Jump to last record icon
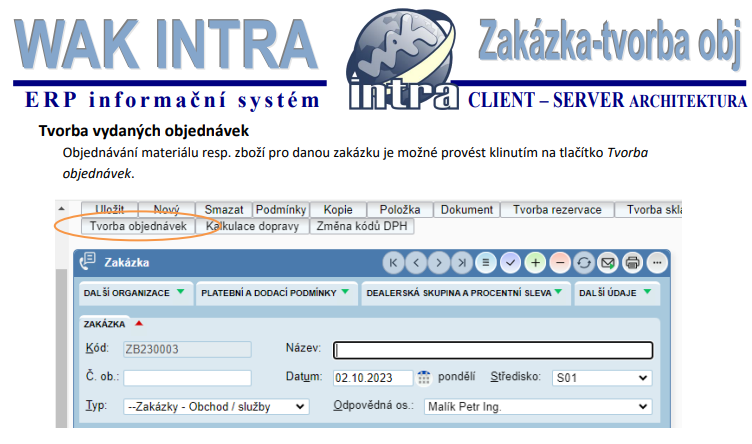 tap(460, 263)
